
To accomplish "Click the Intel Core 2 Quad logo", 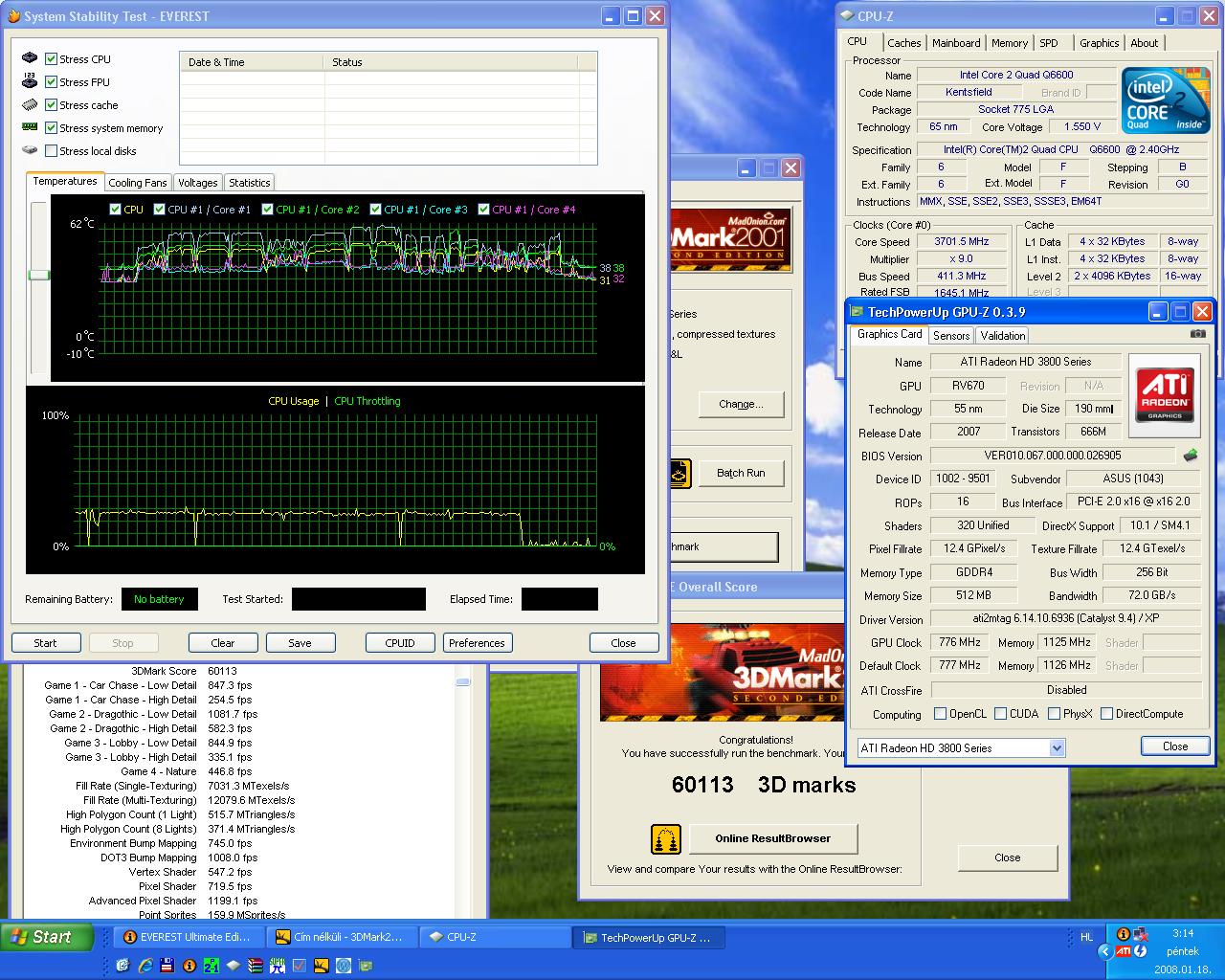I will [x=1165, y=100].
